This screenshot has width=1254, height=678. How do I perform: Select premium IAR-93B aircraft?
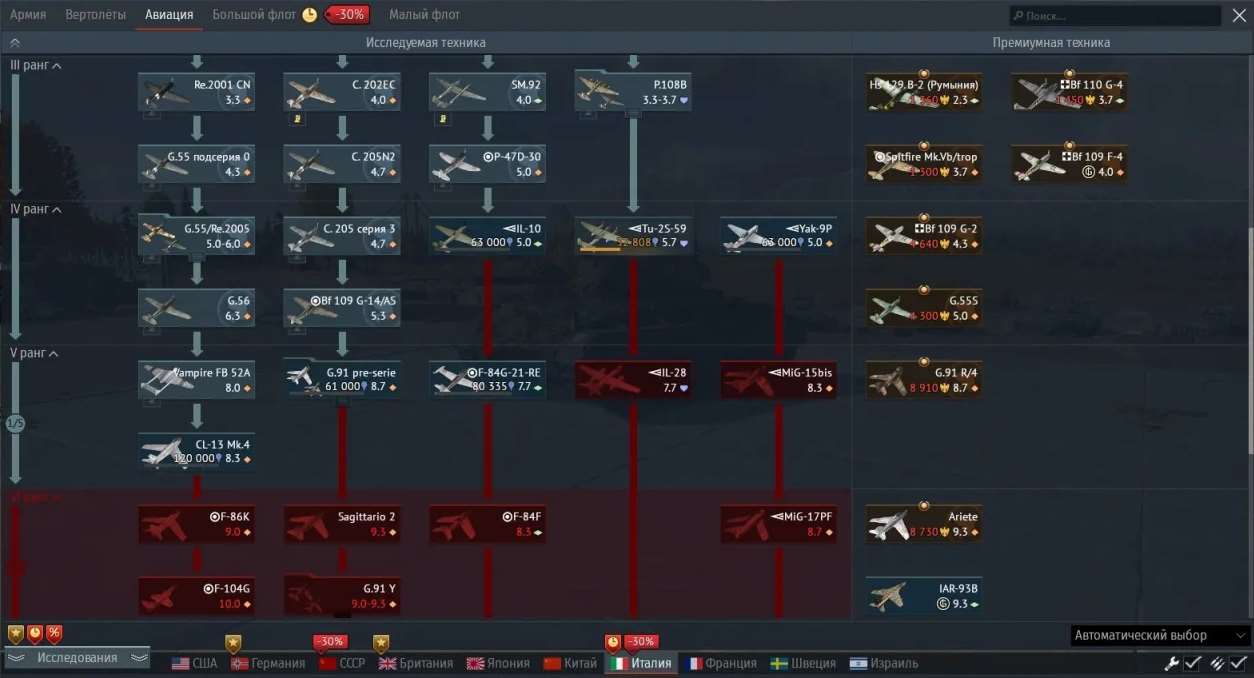coord(924,596)
